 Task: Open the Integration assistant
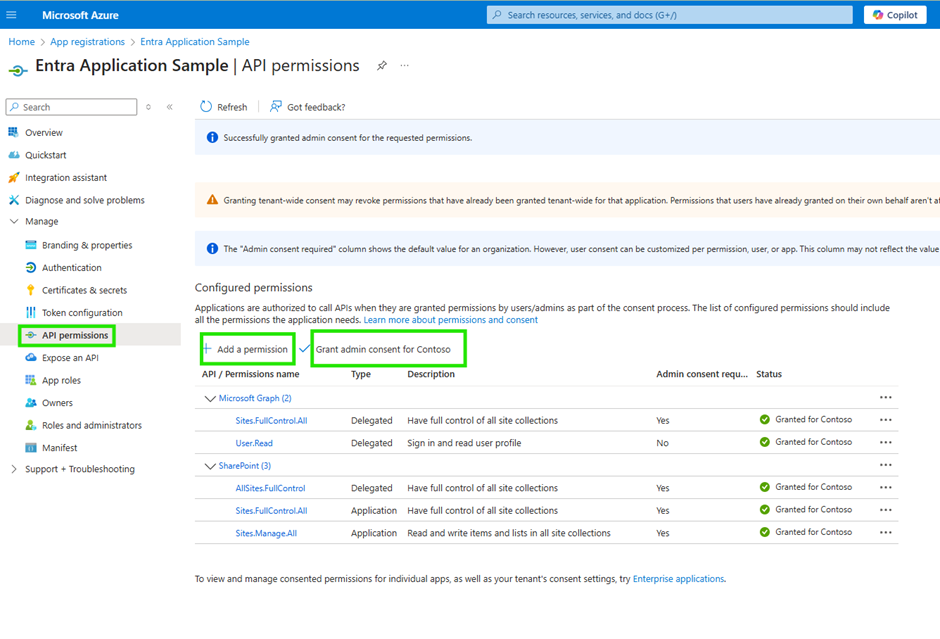tap(65, 177)
